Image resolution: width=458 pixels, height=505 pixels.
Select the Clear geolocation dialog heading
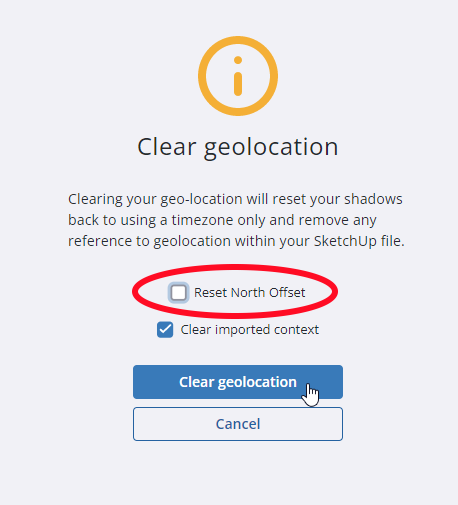coord(238,147)
